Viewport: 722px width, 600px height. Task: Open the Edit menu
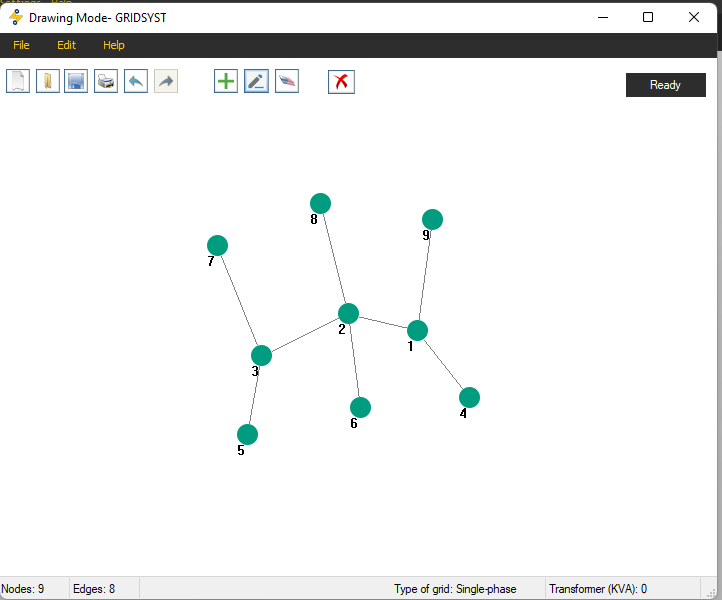66,45
